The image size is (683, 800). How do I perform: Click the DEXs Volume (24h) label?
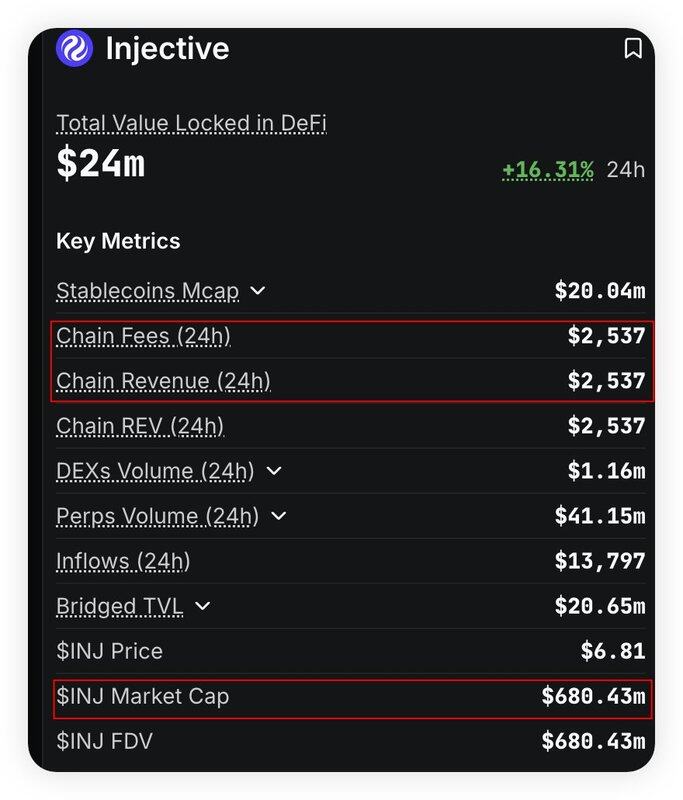click(x=155, y=471)
